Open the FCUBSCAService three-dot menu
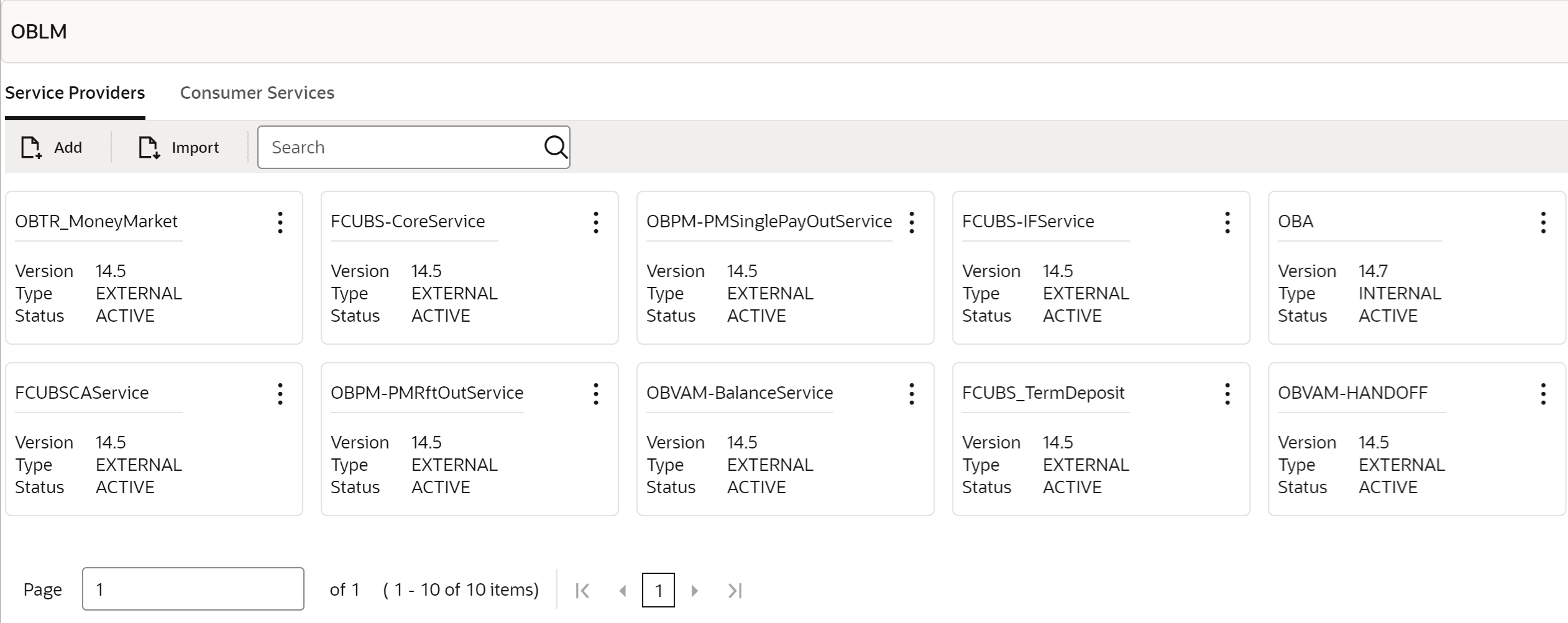 tap(280, 394)
